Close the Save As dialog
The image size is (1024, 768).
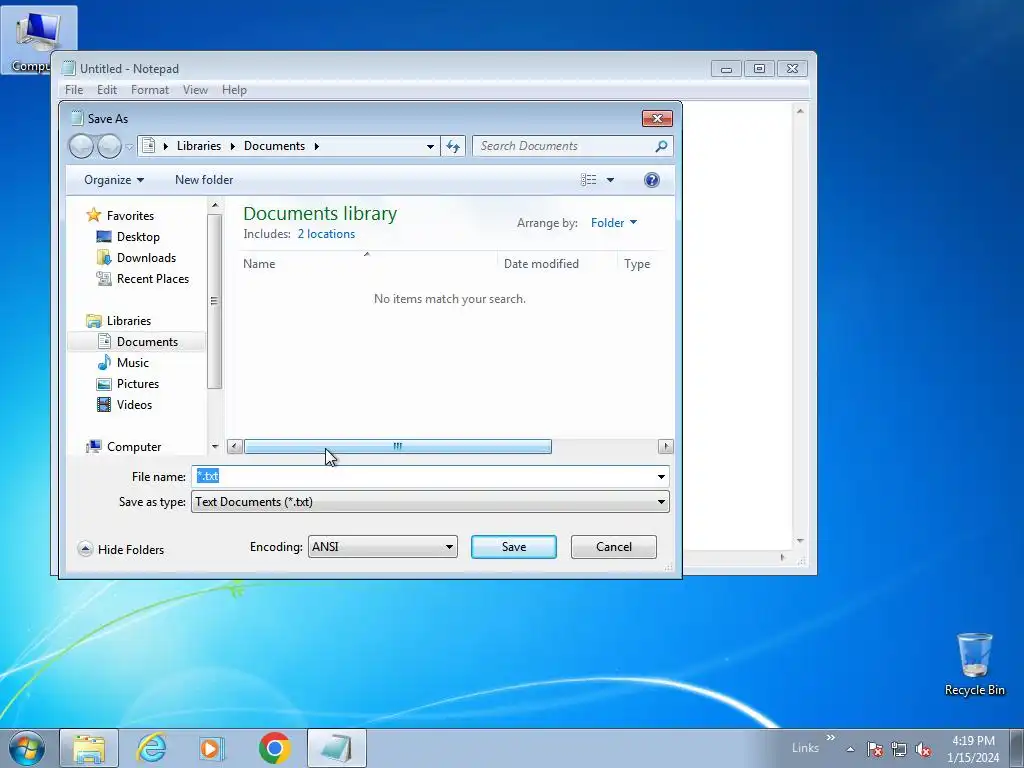[657, 118]
